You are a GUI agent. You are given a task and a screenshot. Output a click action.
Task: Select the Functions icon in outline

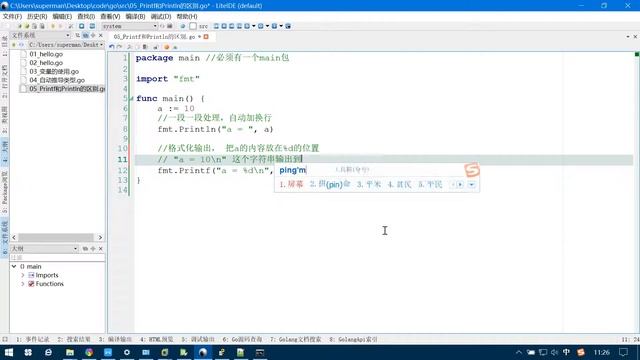(31, 284)
